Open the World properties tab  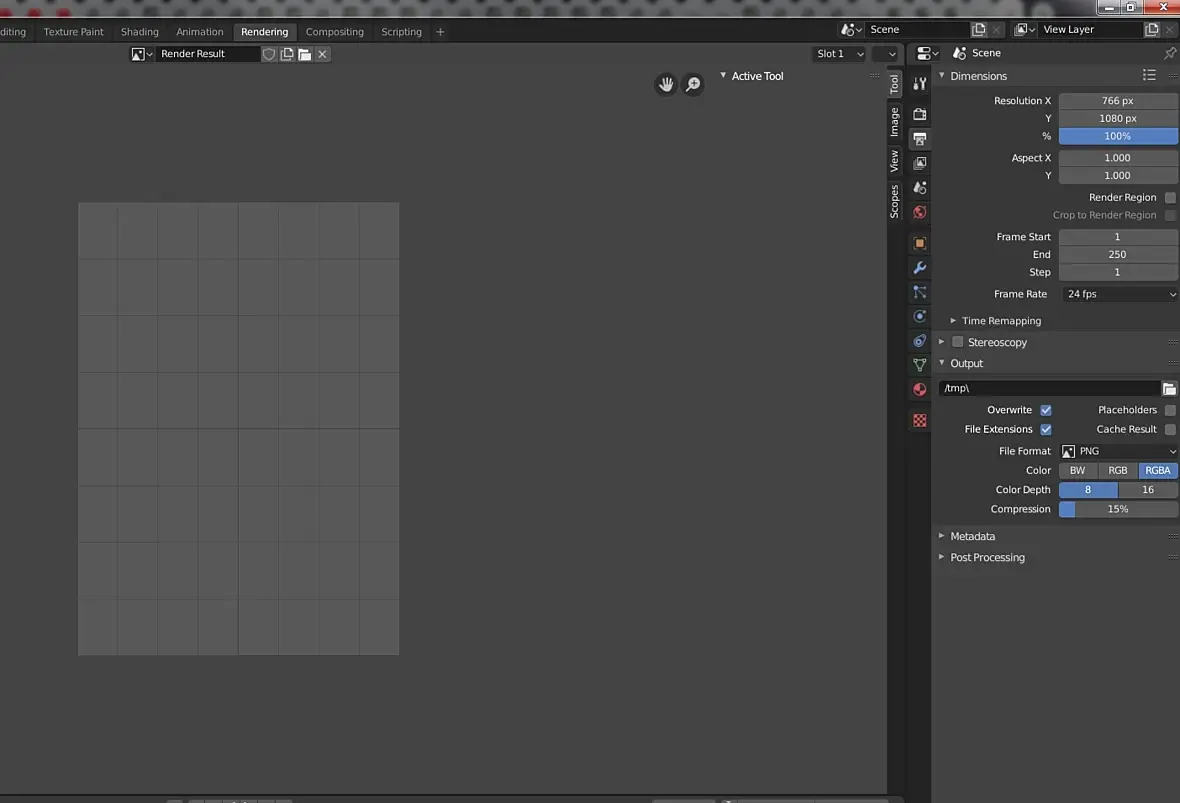[x=919, y=212]
